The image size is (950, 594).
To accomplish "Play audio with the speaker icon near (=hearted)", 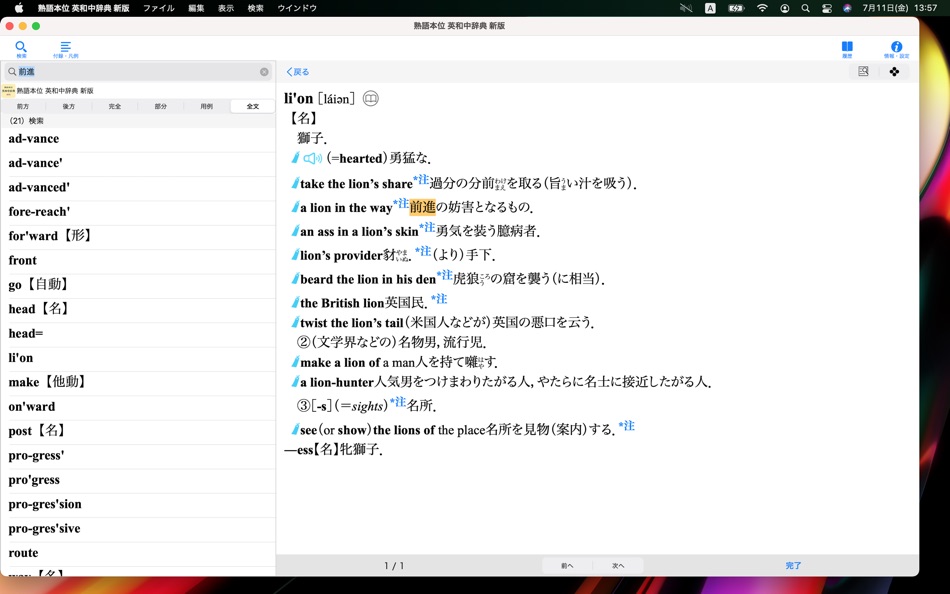I will click(313, 158).
